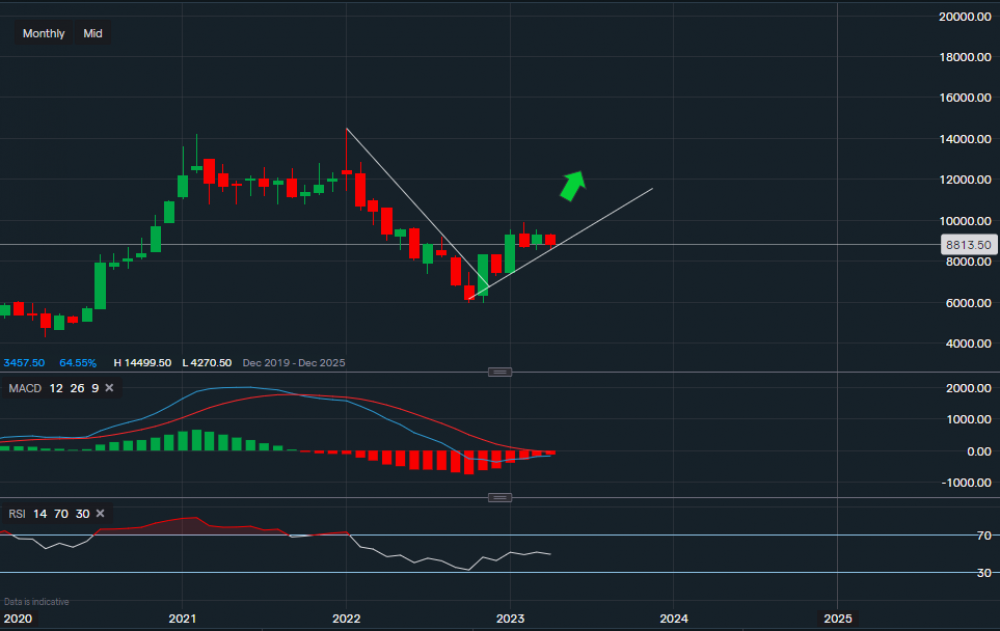Click the green up arrow annotation
1000x631 pixels.
(572, 185)
